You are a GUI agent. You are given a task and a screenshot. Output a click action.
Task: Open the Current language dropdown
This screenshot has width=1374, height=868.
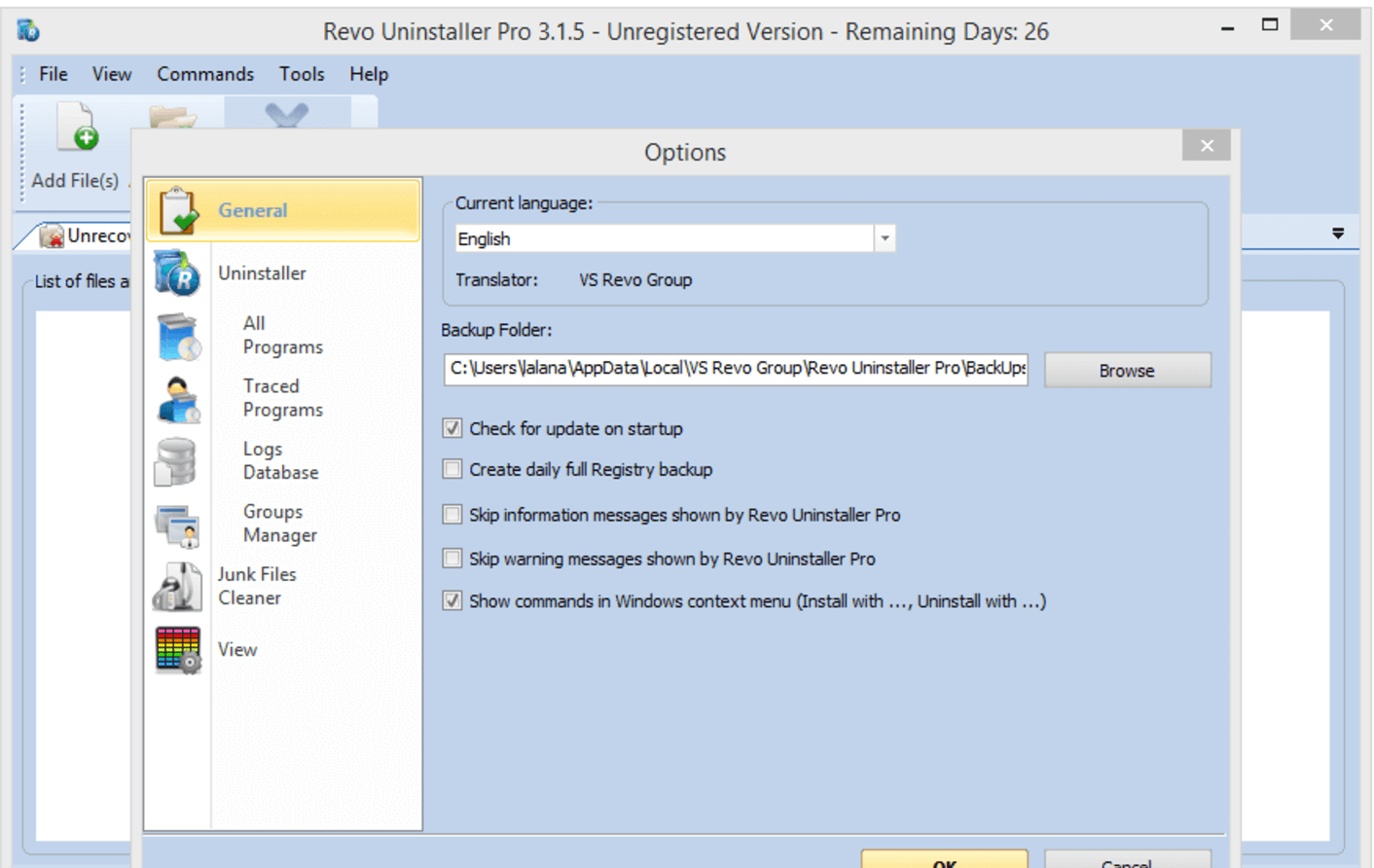(885, 238)
